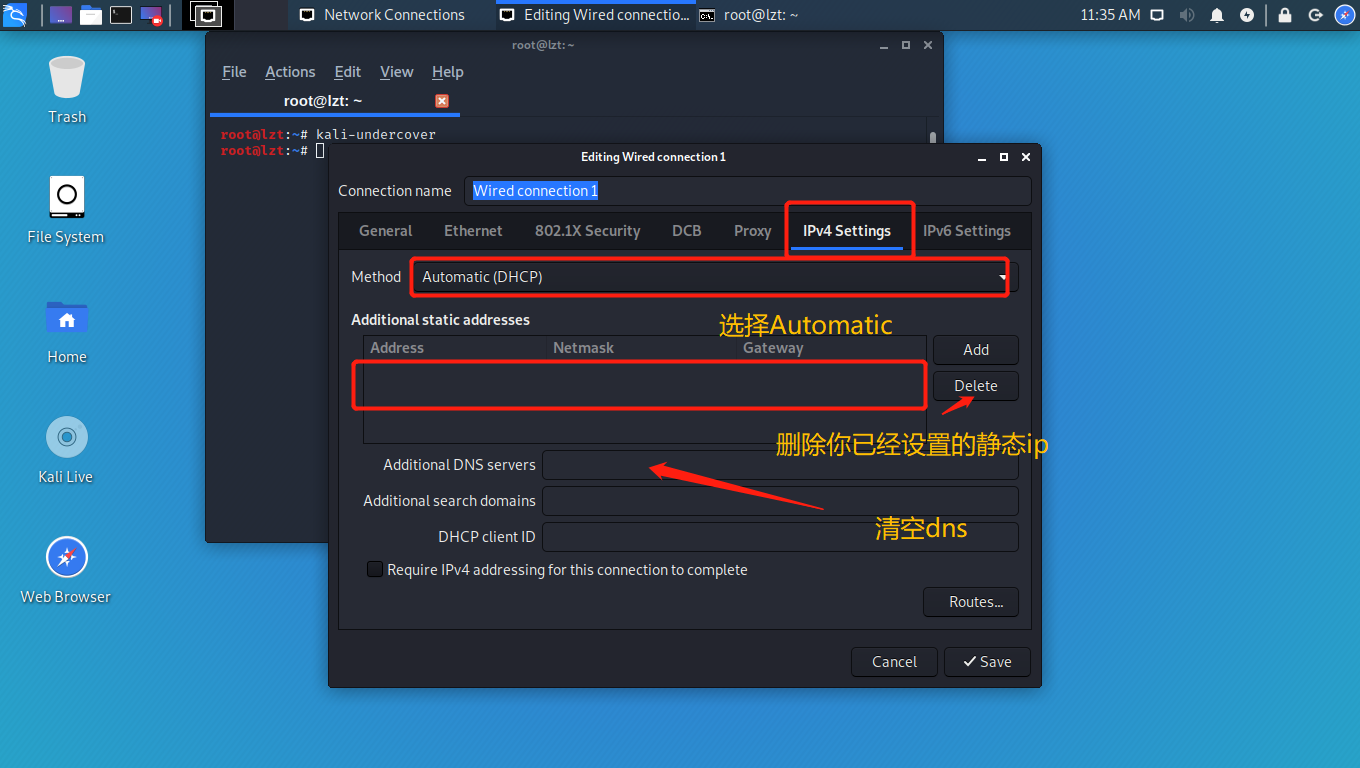
Task: Switch to the IPv6 Settings tab
Action: [966, 231]
